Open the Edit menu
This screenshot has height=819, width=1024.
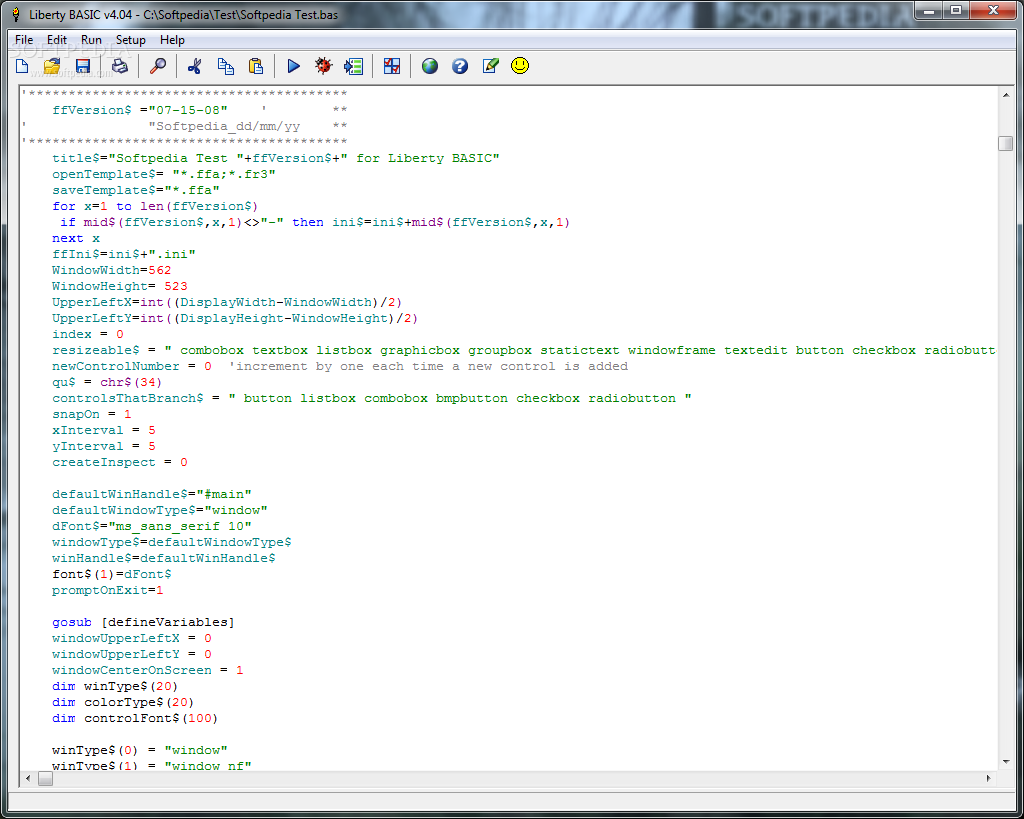[57, 40]
